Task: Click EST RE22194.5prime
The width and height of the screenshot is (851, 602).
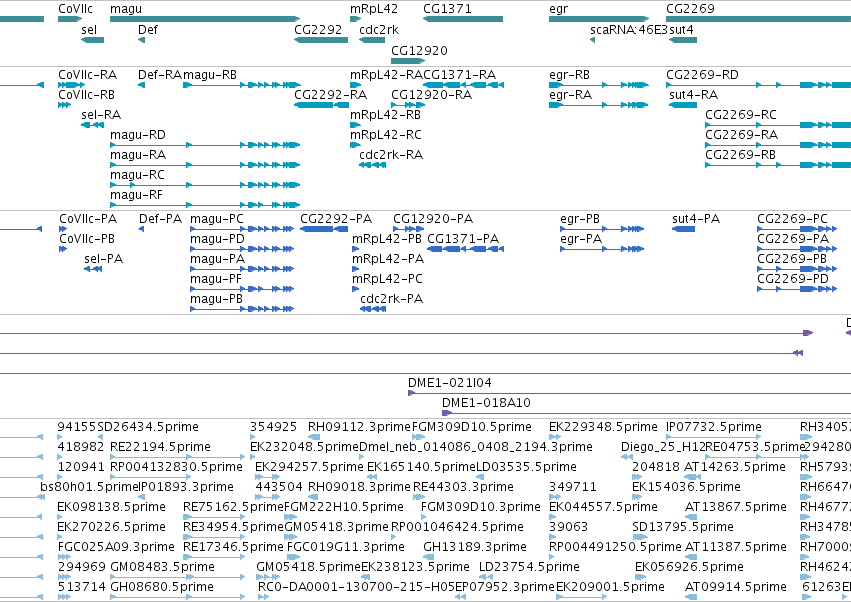Action: (160, 447)
